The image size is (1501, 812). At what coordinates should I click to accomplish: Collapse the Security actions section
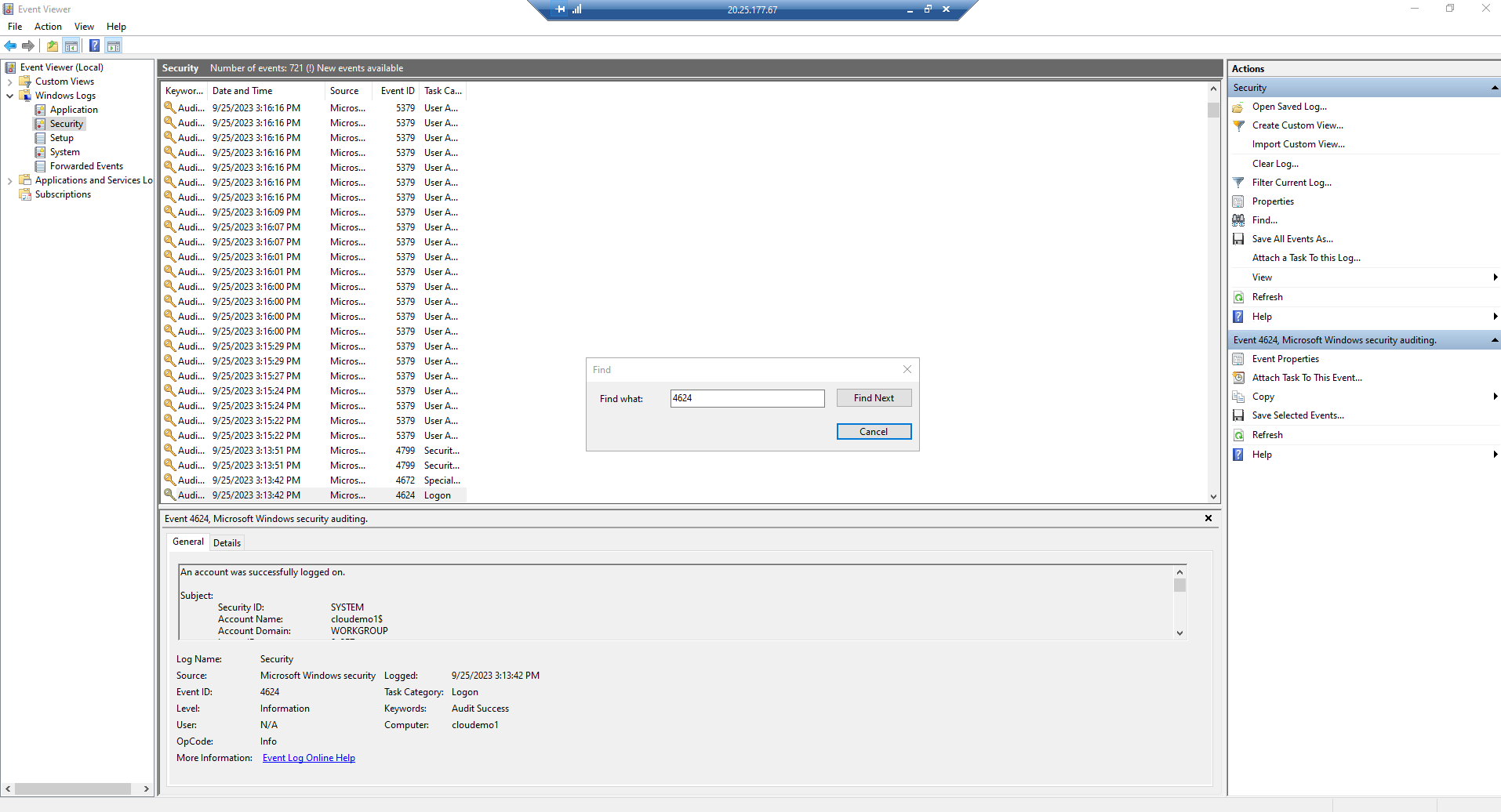pyautogui.click(x=1495, y=88)
